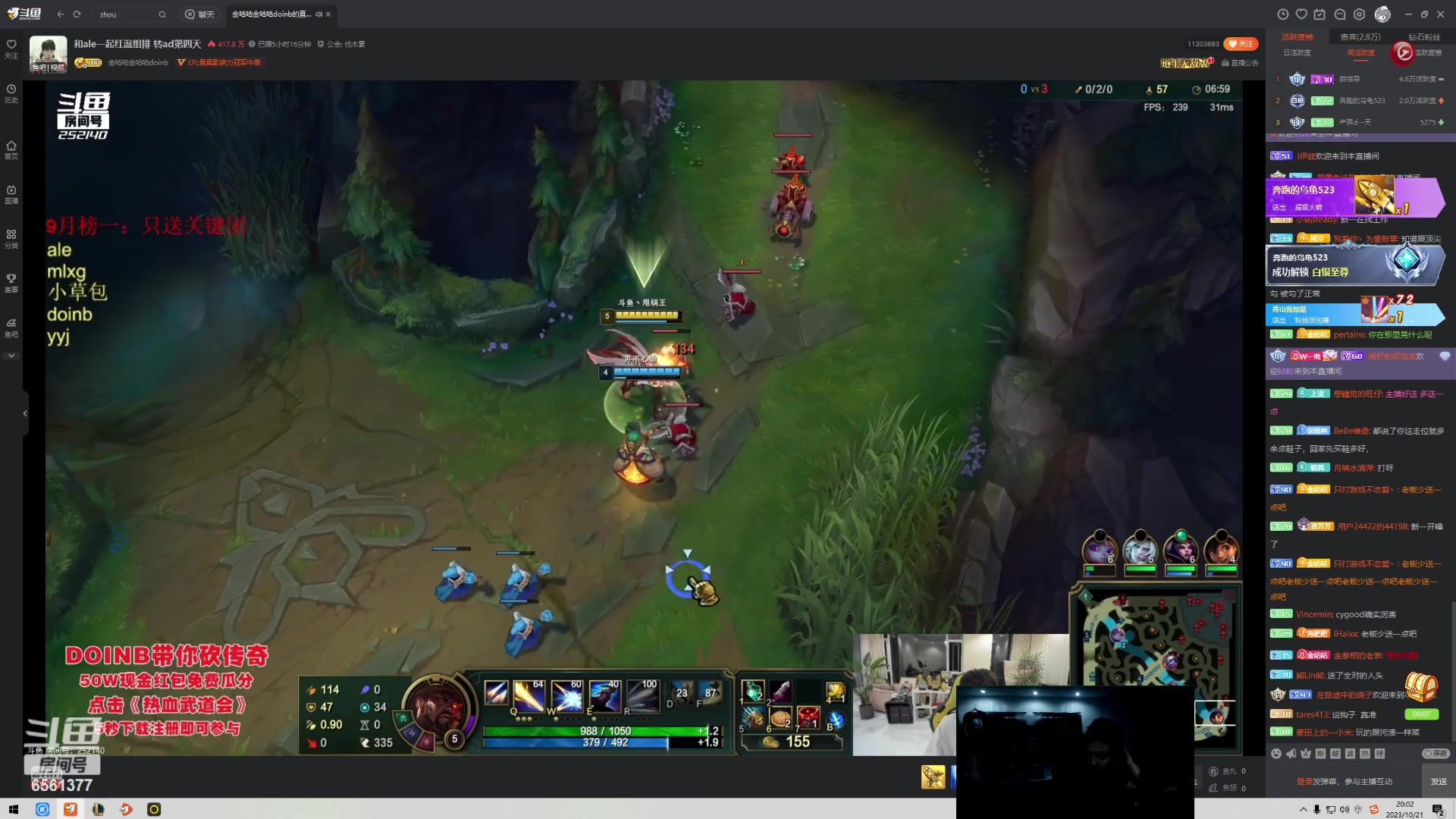
Task: Open the Windows notification center
Action: 1438,810
